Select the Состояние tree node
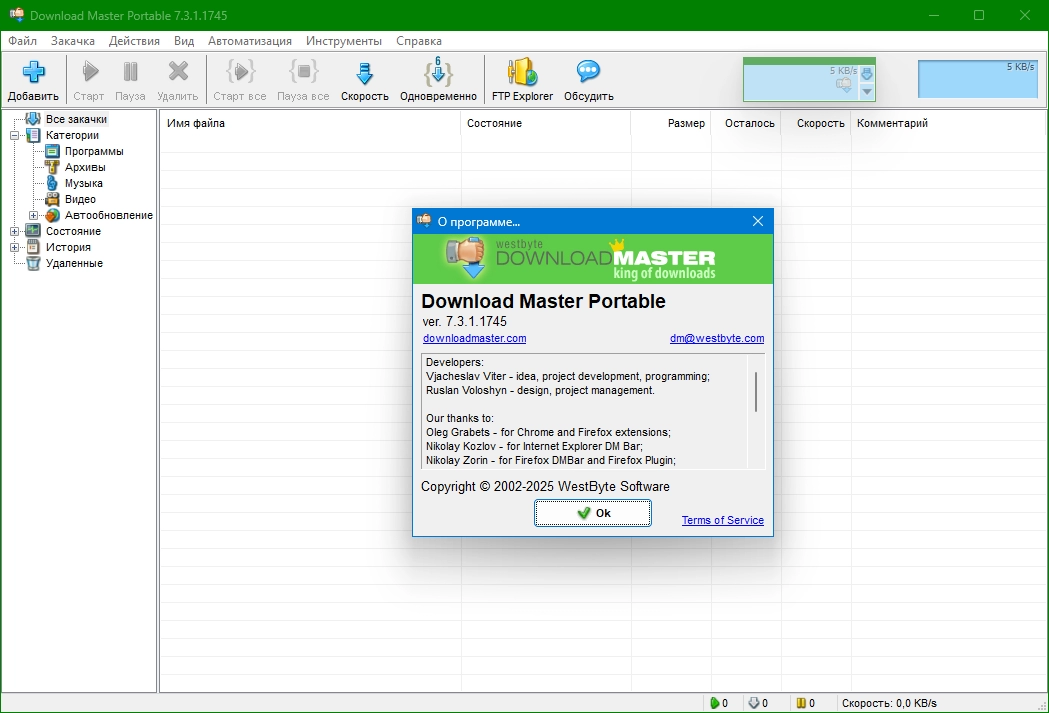 pyautogui.click(x=74, y=231)
